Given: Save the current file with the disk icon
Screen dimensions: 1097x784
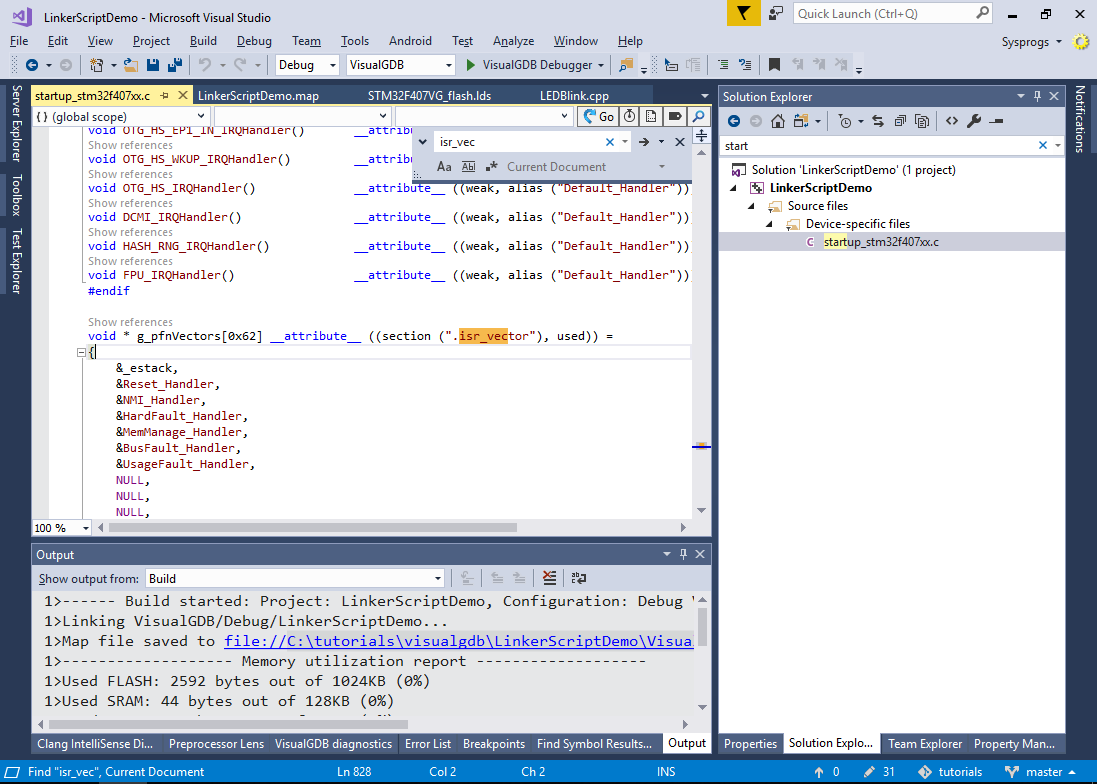Looking at the screenshot, I should (x=153, y=65).
